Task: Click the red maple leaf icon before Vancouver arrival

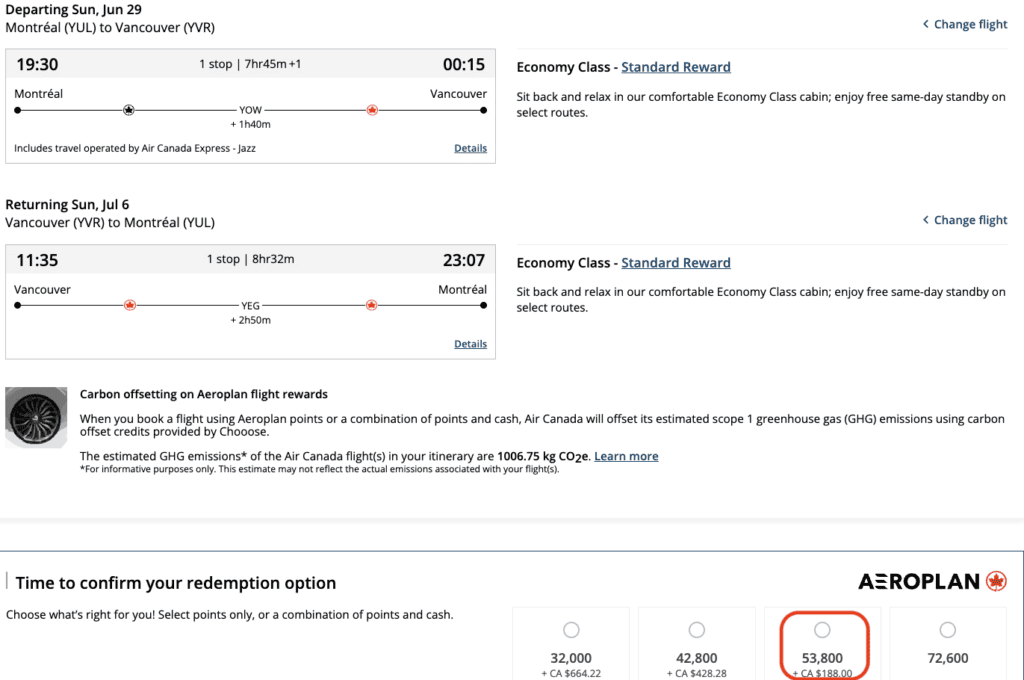Action: (x=372, y=110)
